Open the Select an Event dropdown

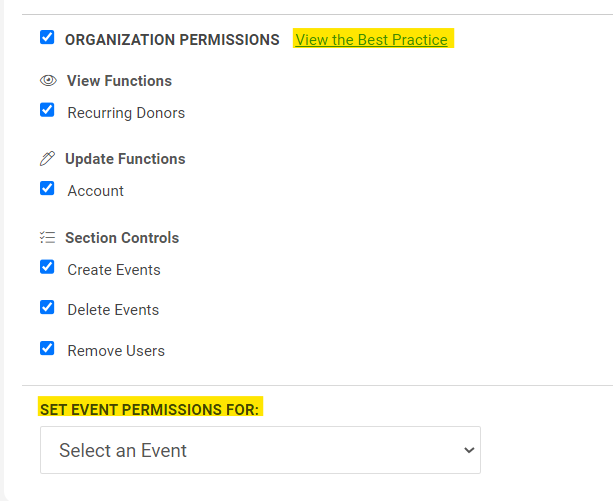(x=260, y=450)
